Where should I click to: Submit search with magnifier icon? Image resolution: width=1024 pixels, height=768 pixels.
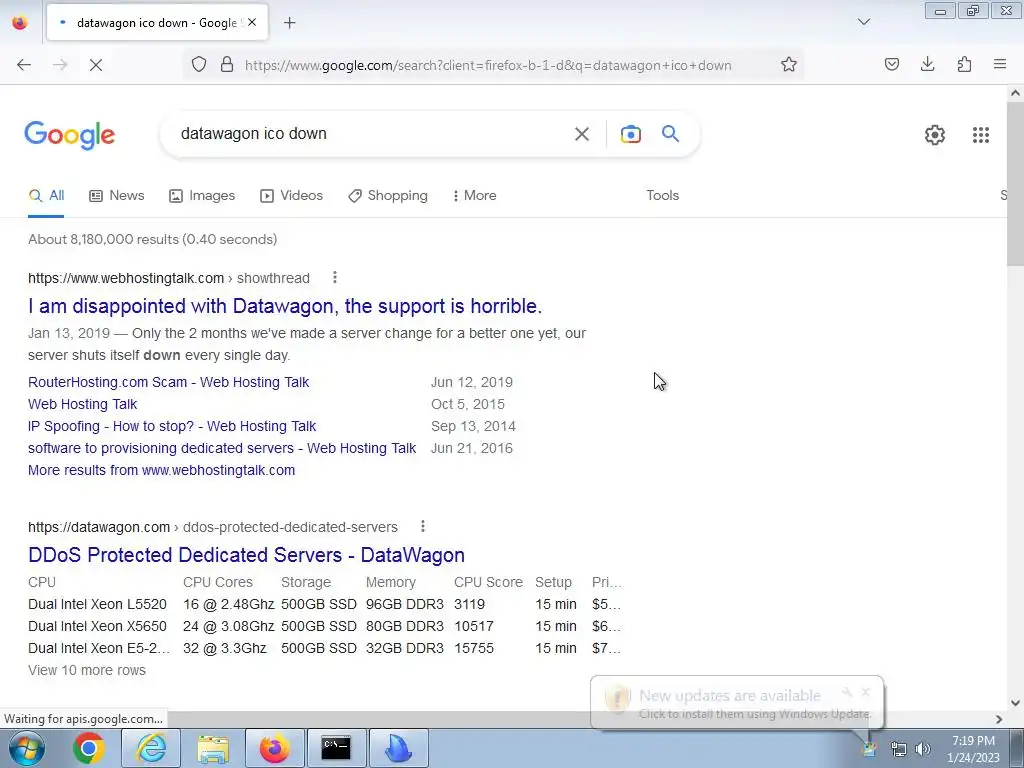670,134
